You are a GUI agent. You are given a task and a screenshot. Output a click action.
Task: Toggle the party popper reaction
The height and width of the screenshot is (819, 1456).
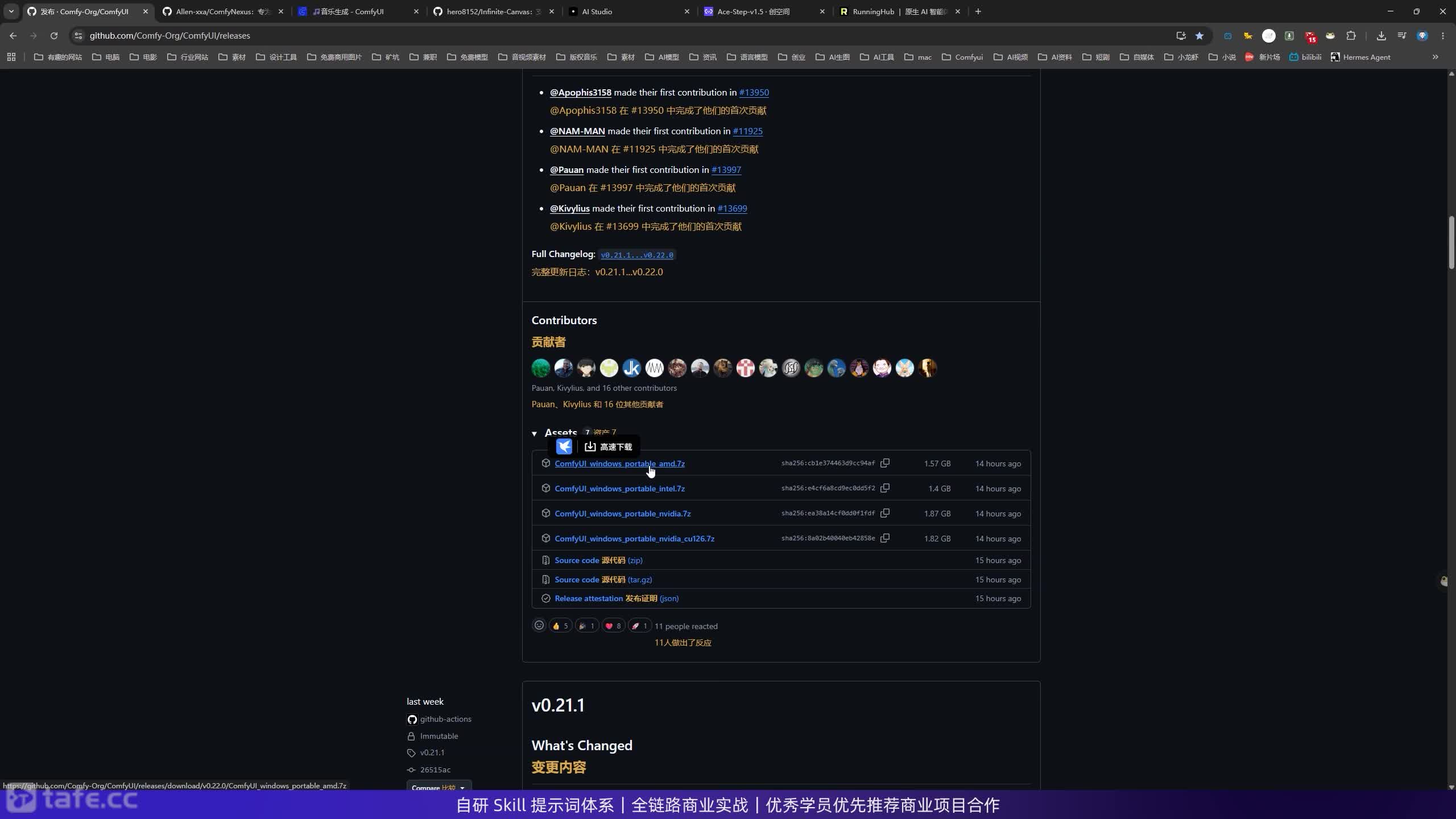coord(586,626)
